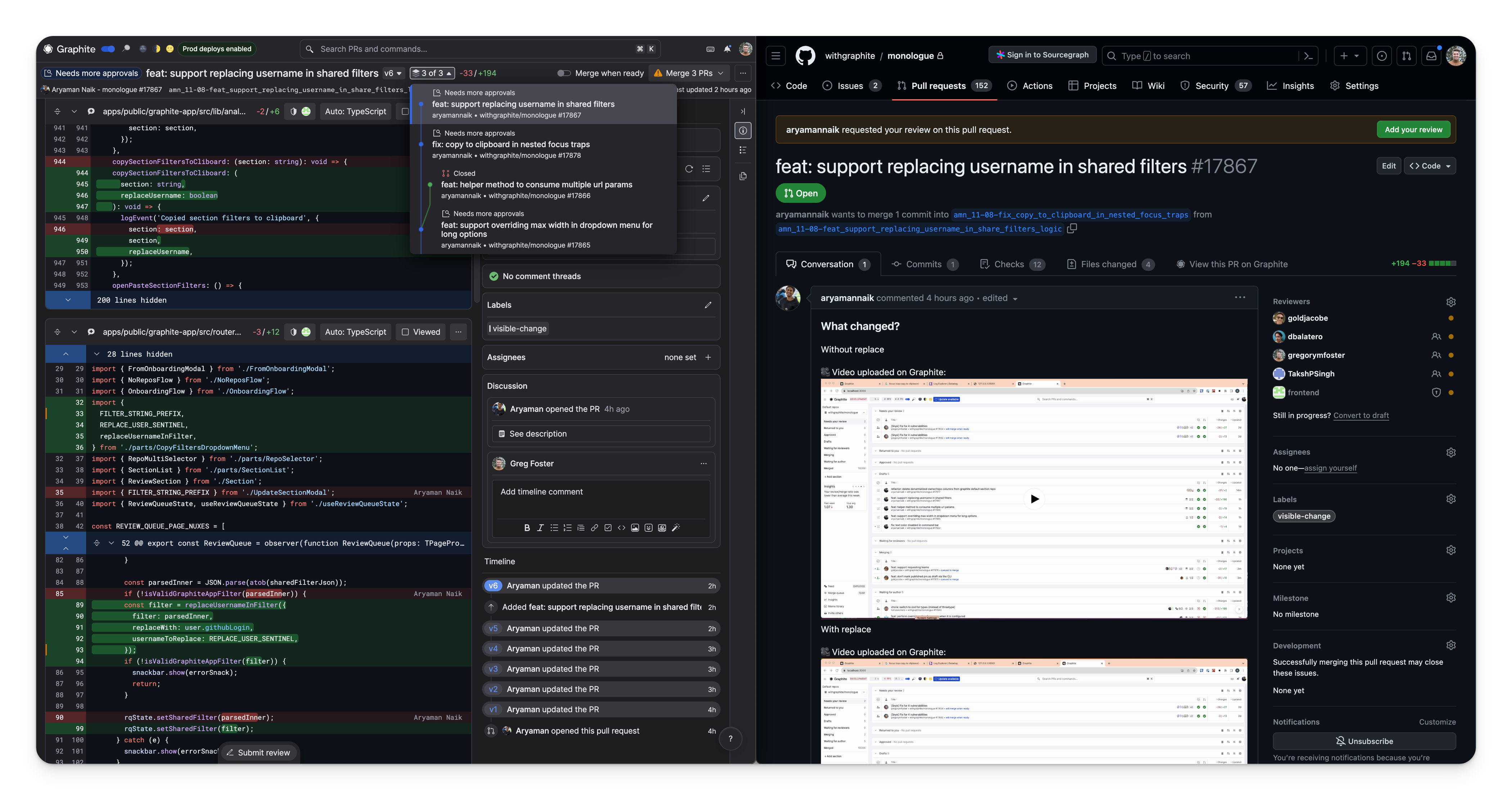This screenshot has height=800, width=1512.
Task: Click the Convert to draft link
Action: (x=1361, y=415)
